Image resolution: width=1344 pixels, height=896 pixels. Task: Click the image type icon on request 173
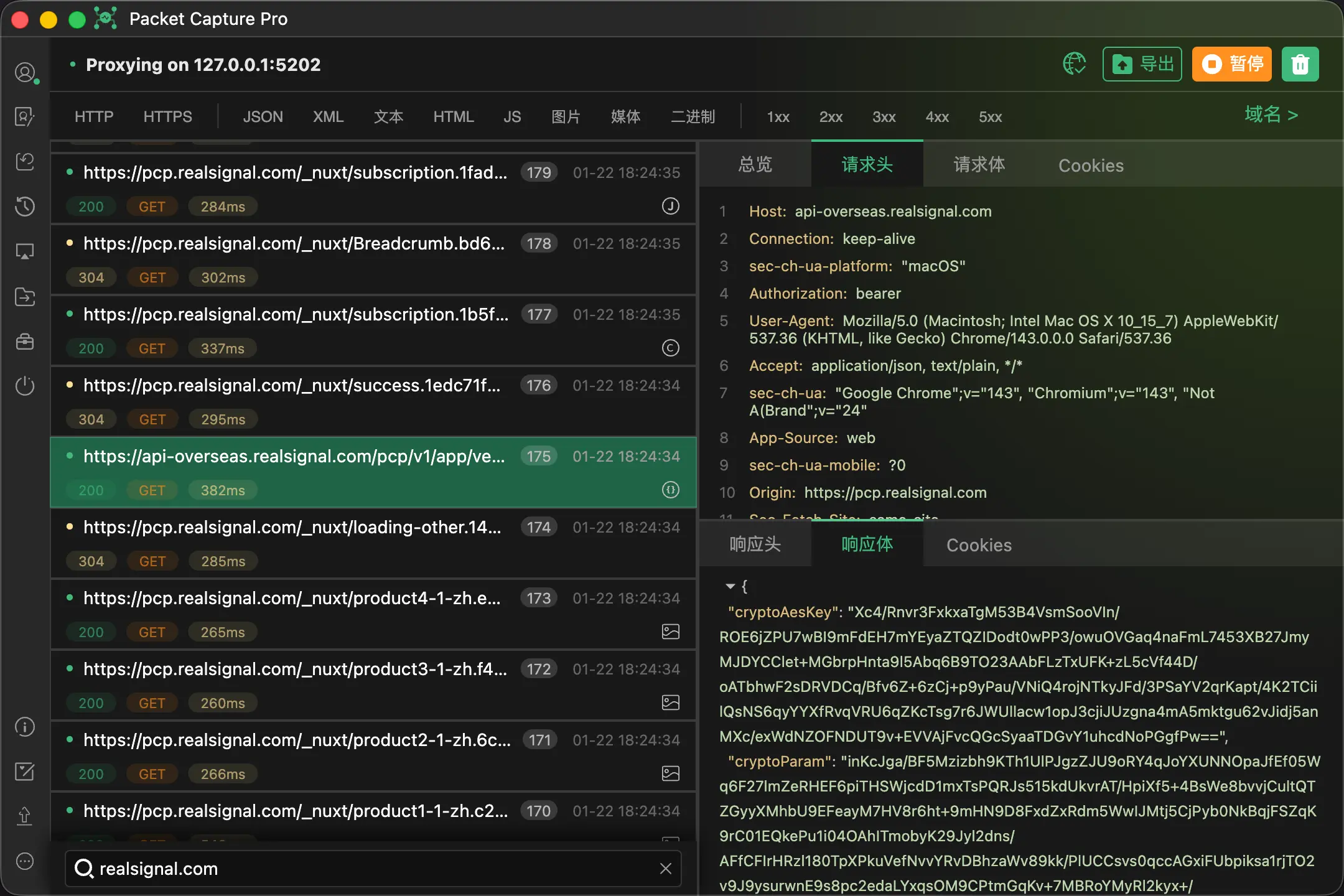point(670,632)
